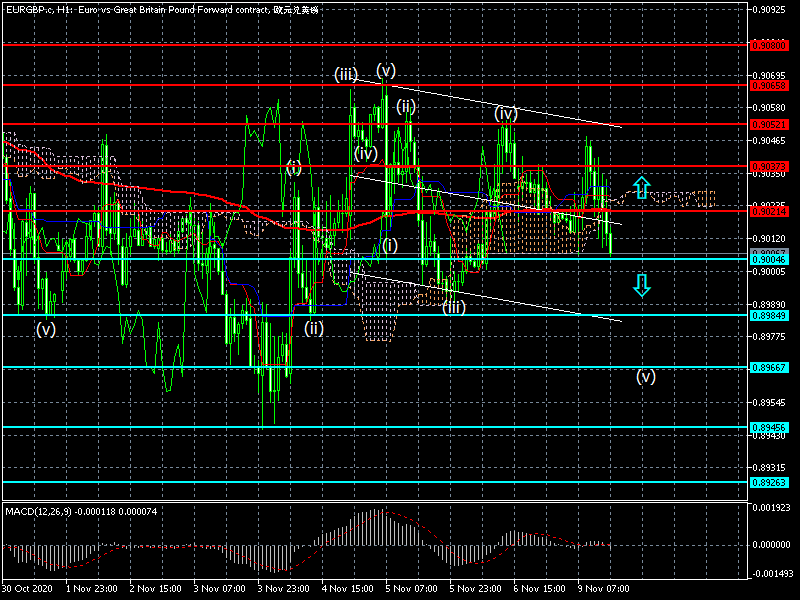Click the cyan up arrow on chart
The height and width of the screenshot is (600, 800).
point(642,186)
